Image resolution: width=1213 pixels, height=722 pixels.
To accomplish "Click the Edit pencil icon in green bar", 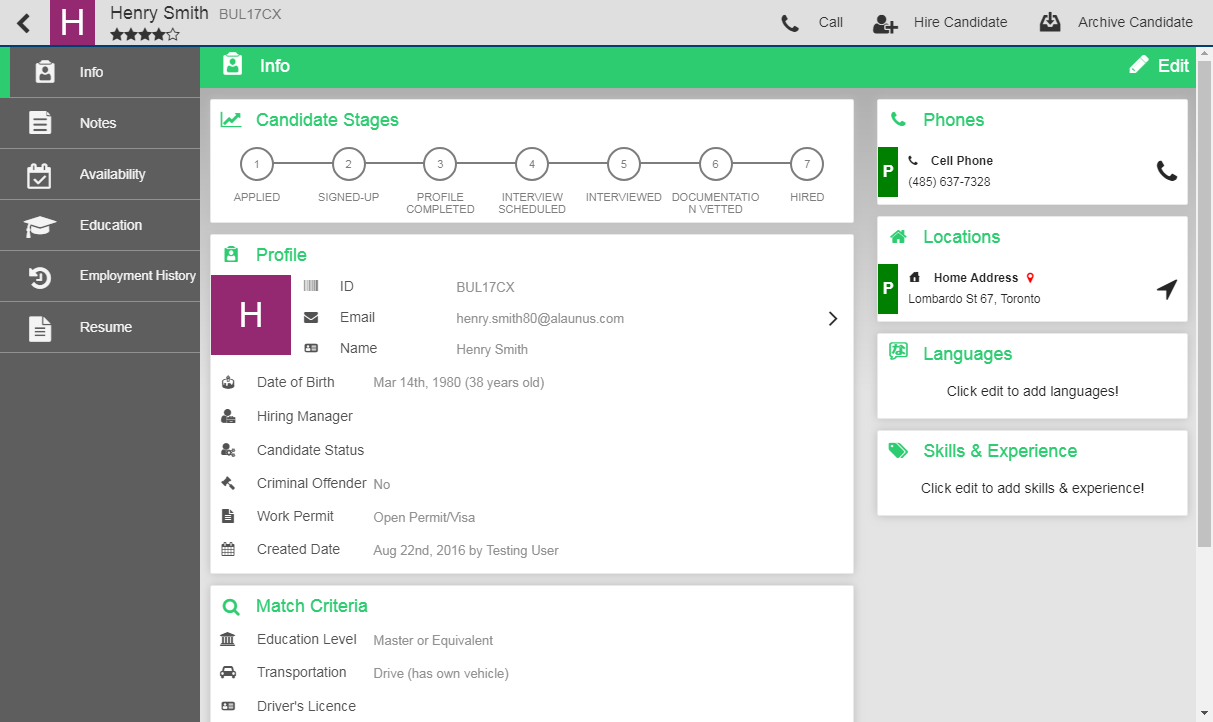I will [1139, 65].
